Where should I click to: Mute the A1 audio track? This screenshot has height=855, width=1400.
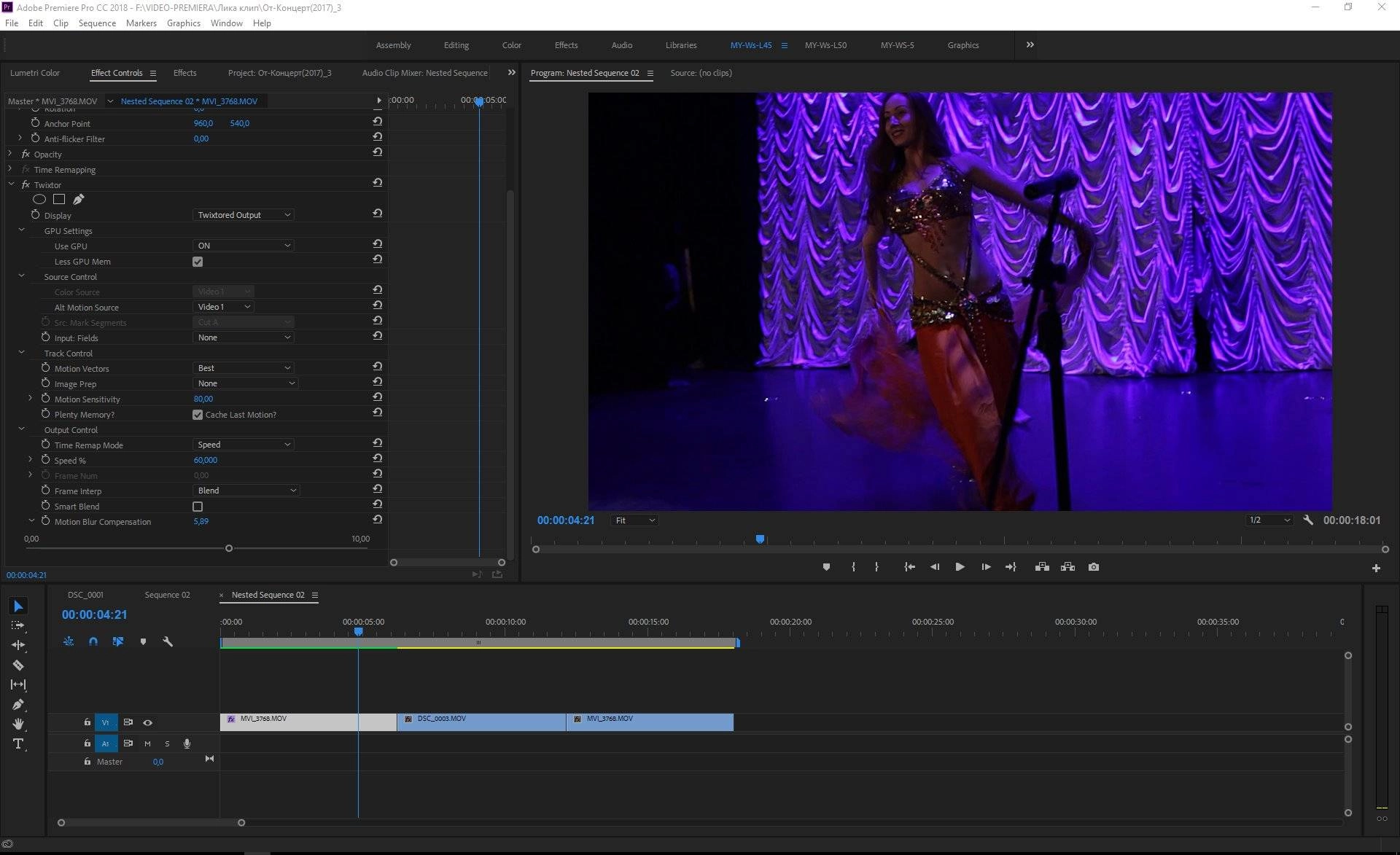[147, 743]
